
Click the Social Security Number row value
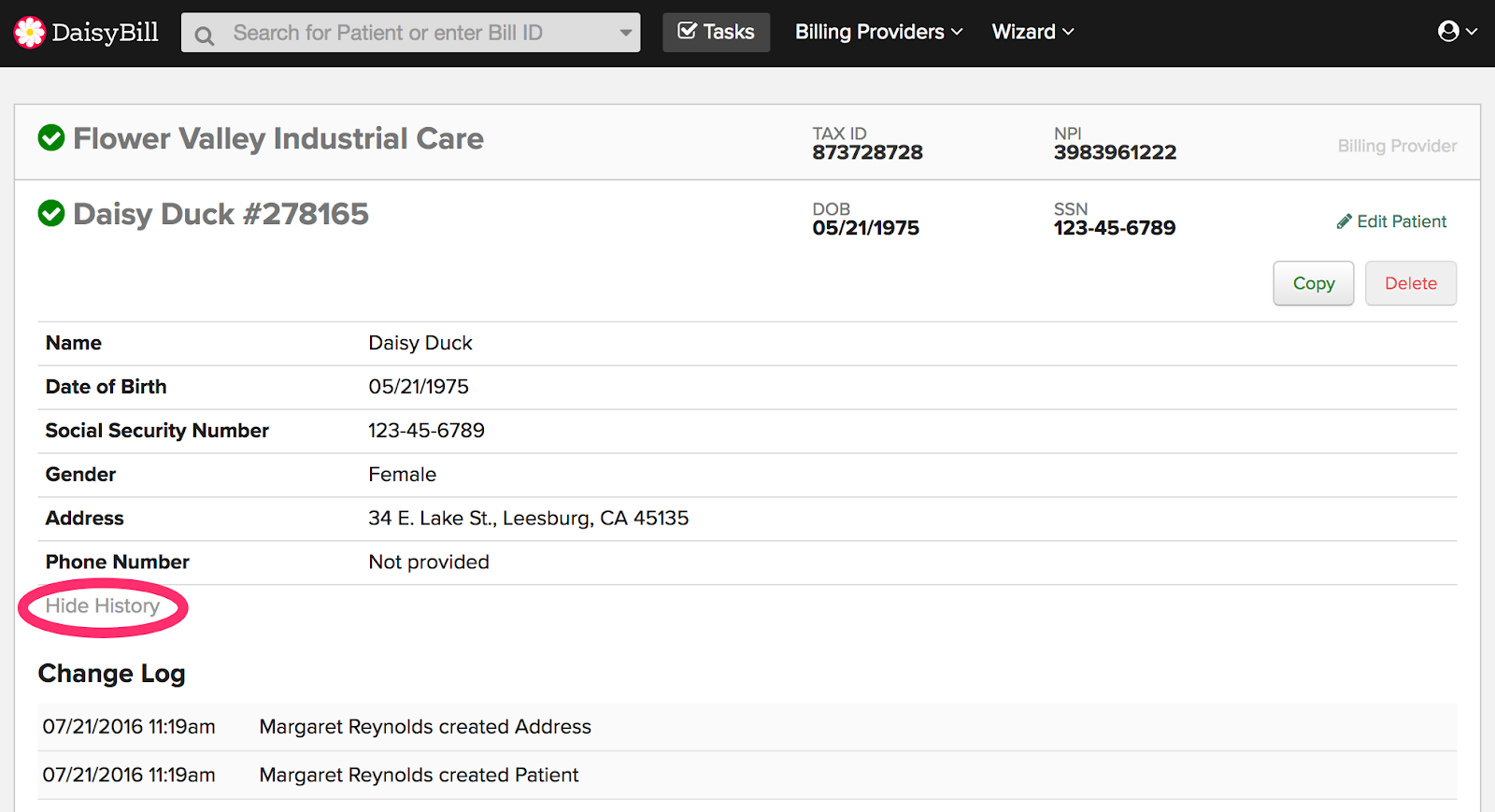coord(426,431)
